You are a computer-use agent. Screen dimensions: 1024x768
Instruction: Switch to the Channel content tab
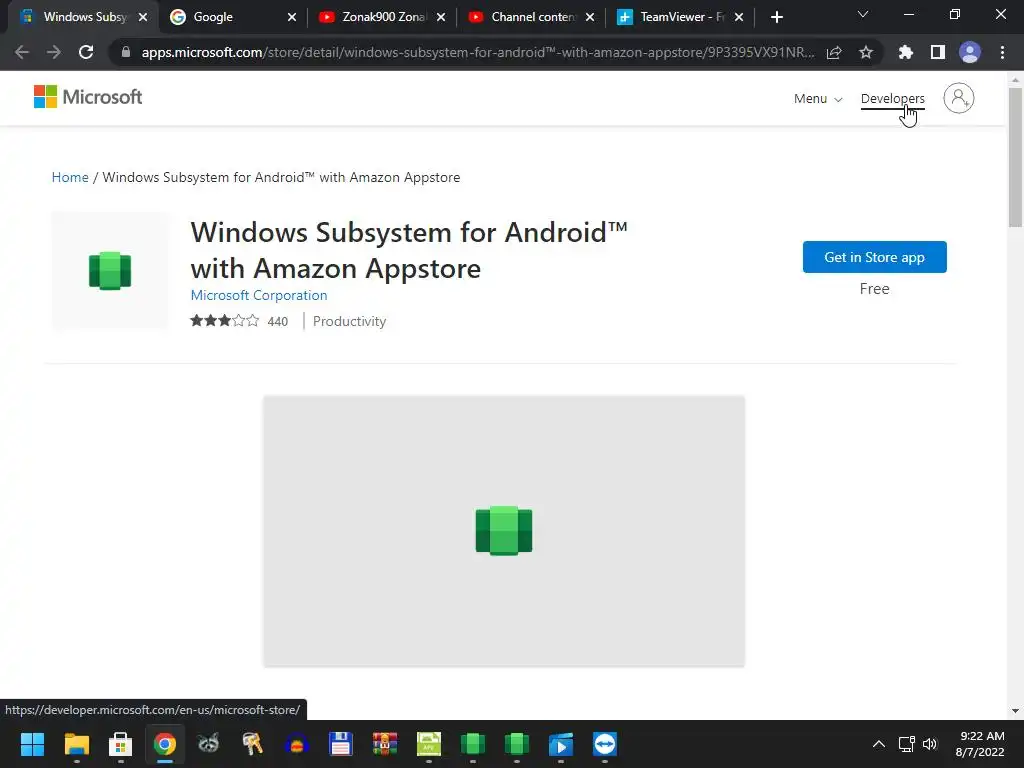coord(529,17)
